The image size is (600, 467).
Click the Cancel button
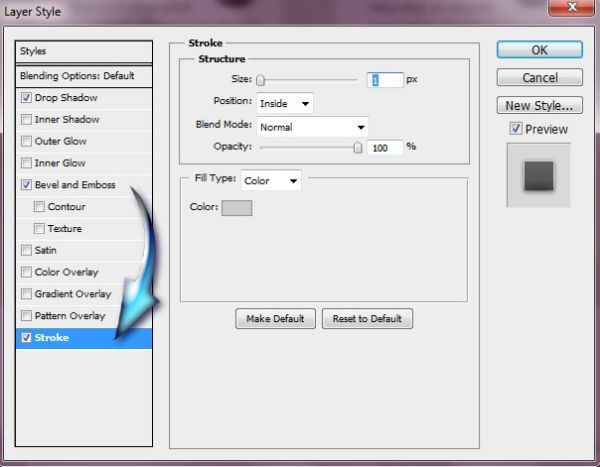pyautogui.click(x=540, y=78)
